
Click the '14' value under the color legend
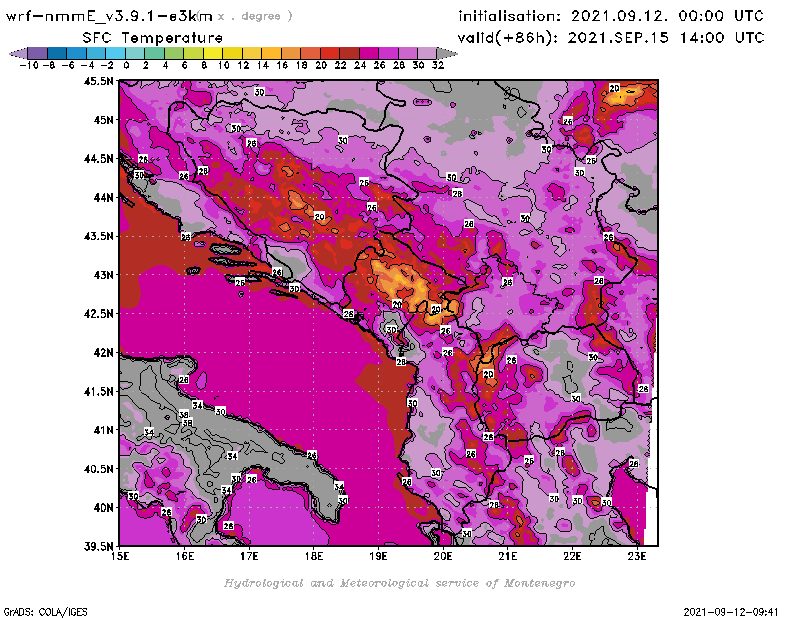[x=262, y=66]
